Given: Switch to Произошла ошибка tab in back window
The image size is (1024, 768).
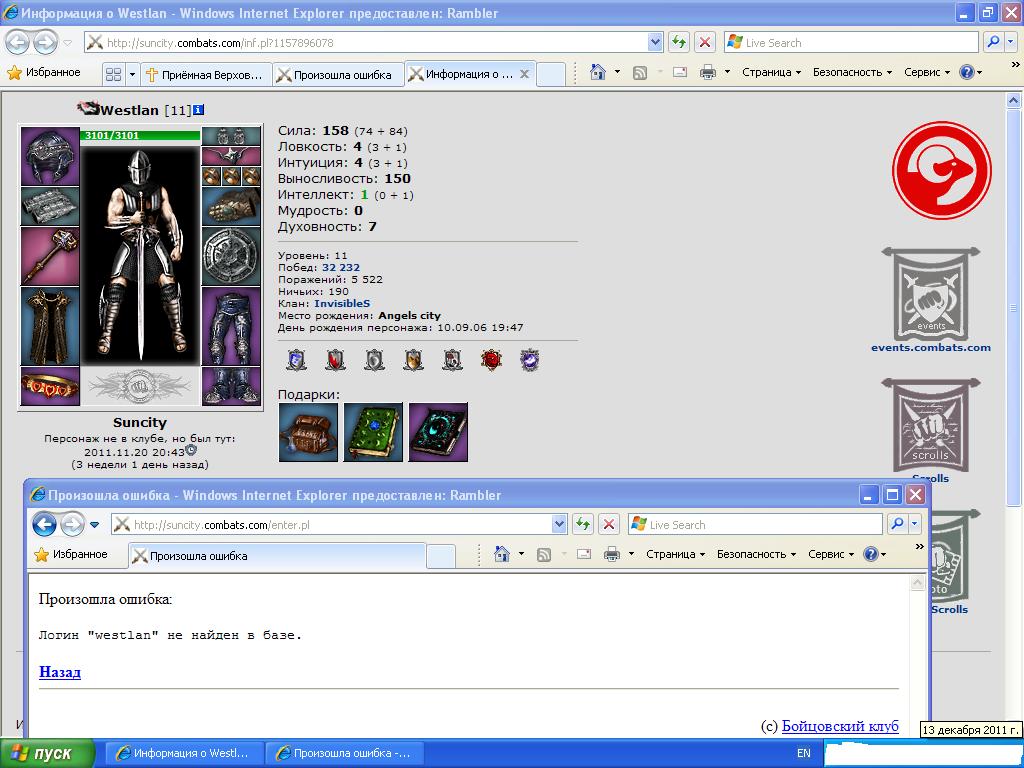Looking at the screenshot, I should point(338,74).
